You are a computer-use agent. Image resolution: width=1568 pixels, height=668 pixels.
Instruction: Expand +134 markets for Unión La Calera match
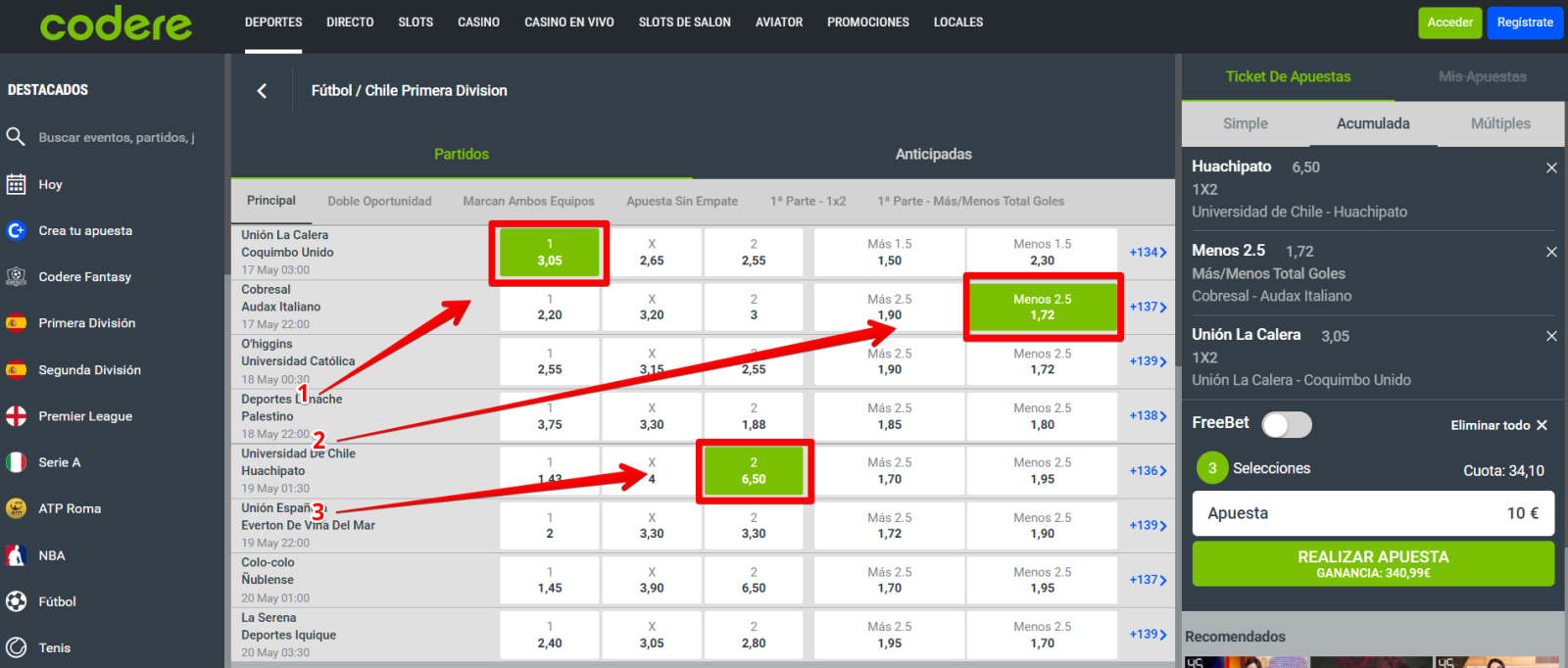click(x=1148, y=252)
